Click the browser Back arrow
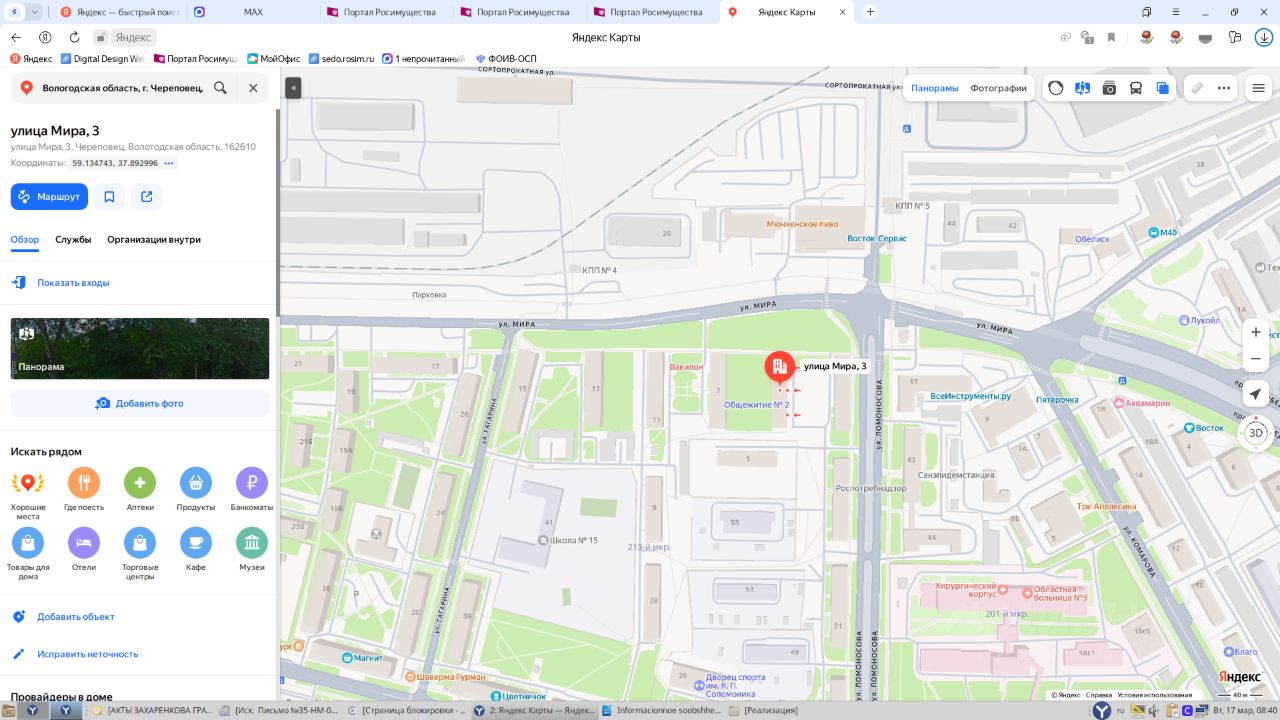1280x720 pixels. pyautogui.click(x=16, y=37)
